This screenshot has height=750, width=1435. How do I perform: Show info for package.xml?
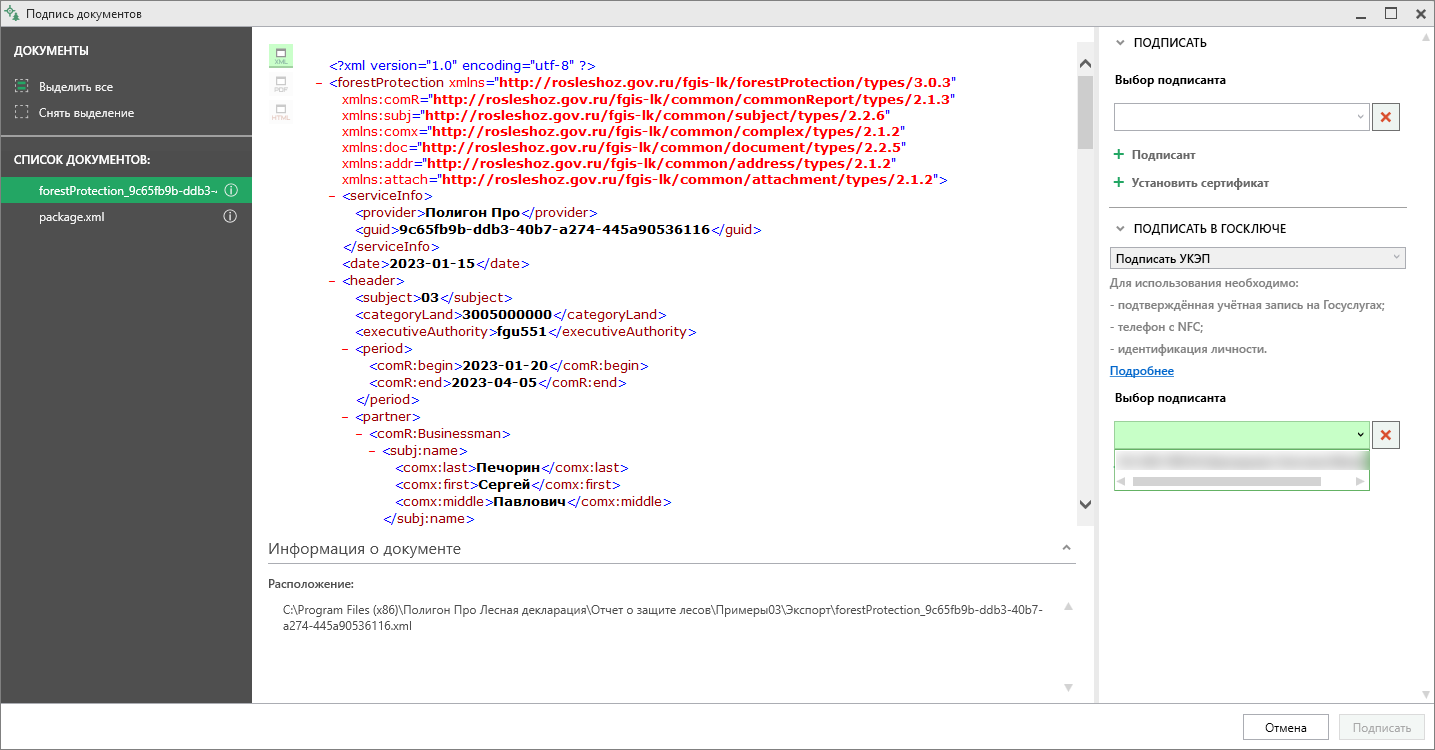[x=230, y=216]
